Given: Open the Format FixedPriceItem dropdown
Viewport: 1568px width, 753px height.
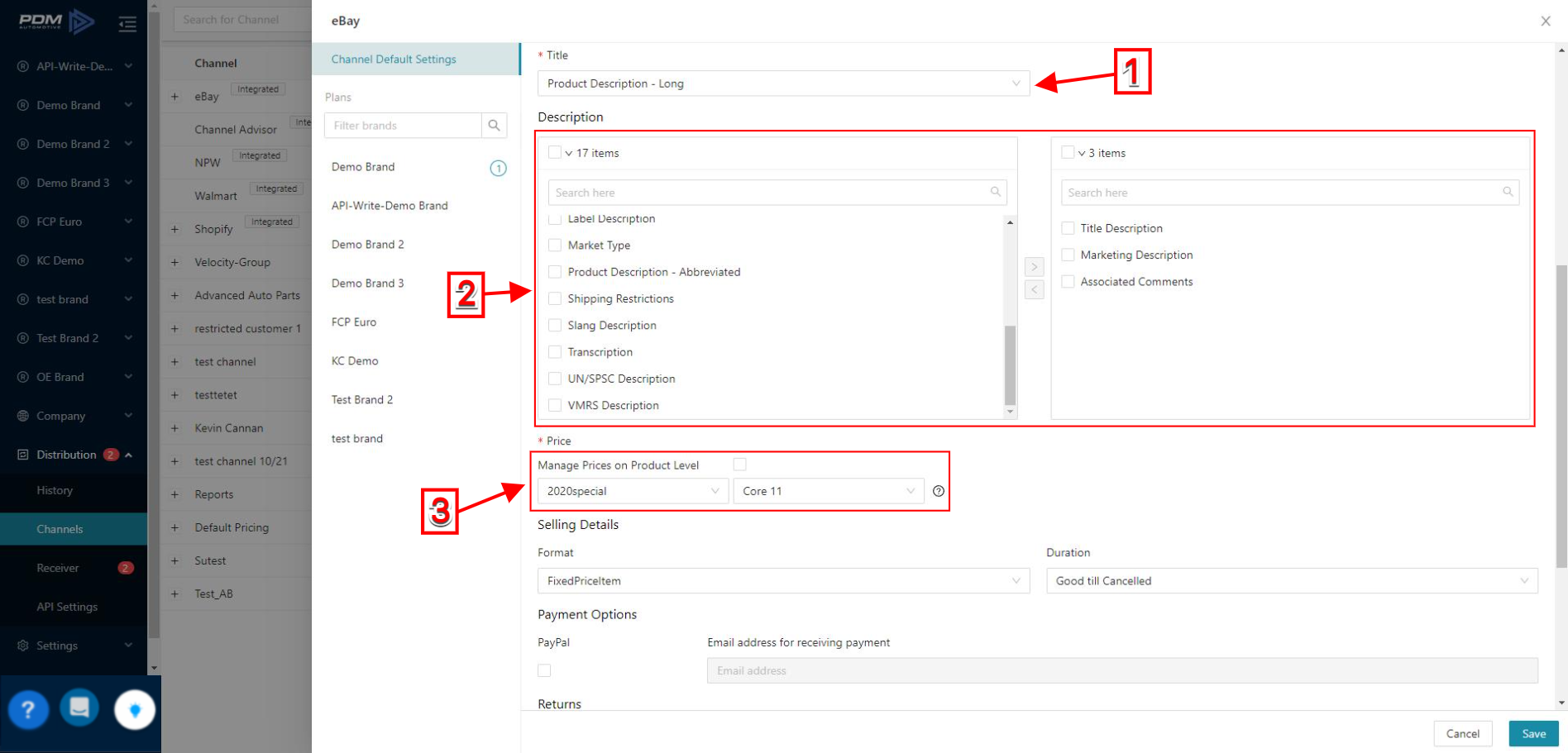Looking at the screenshot, I should (783, 581).
